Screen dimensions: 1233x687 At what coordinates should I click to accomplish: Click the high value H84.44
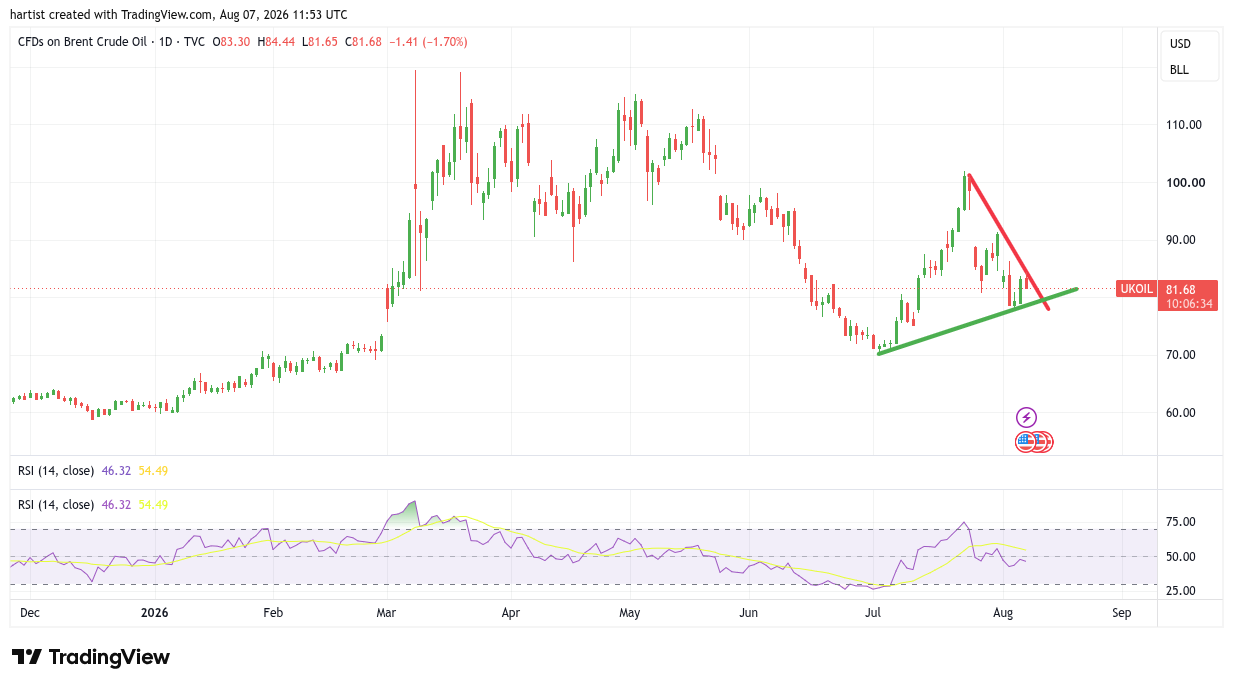click(x=275, y=42)
